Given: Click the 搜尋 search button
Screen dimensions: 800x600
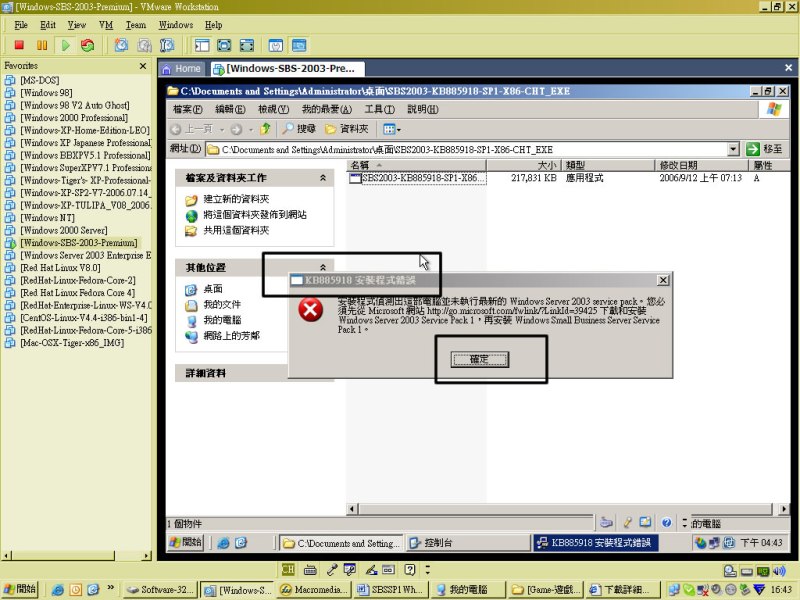Looking at the screenshot, I should click(299, 129).
